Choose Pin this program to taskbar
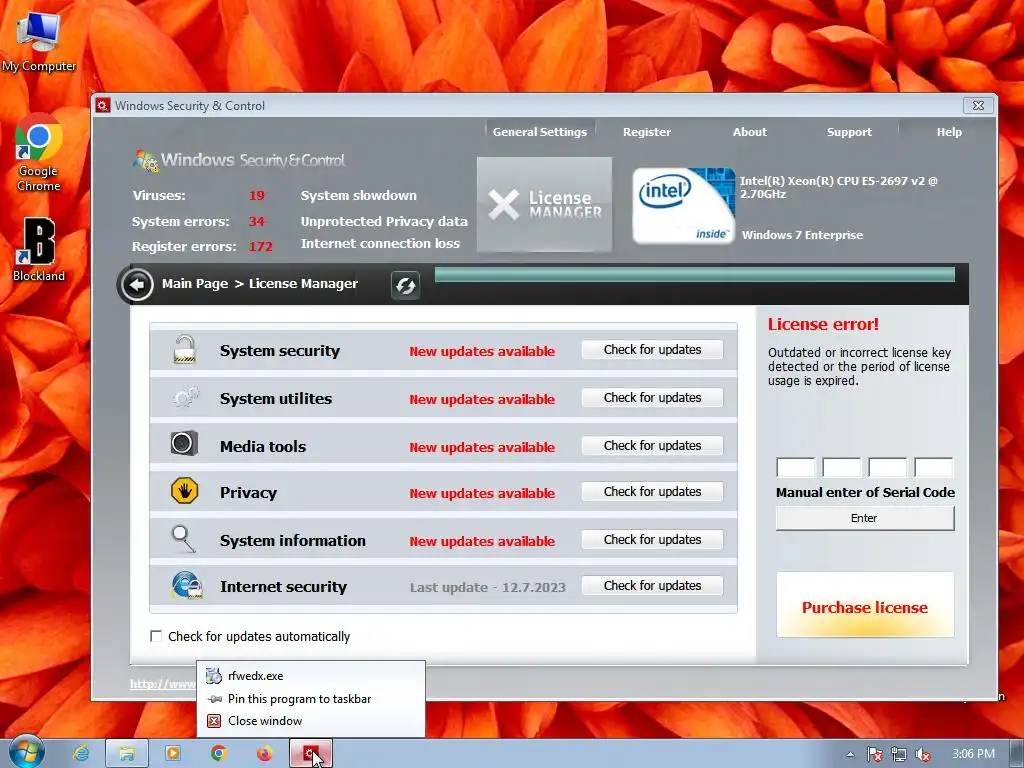This screenshot has width=1024, height=768. [x=311, y=699]
